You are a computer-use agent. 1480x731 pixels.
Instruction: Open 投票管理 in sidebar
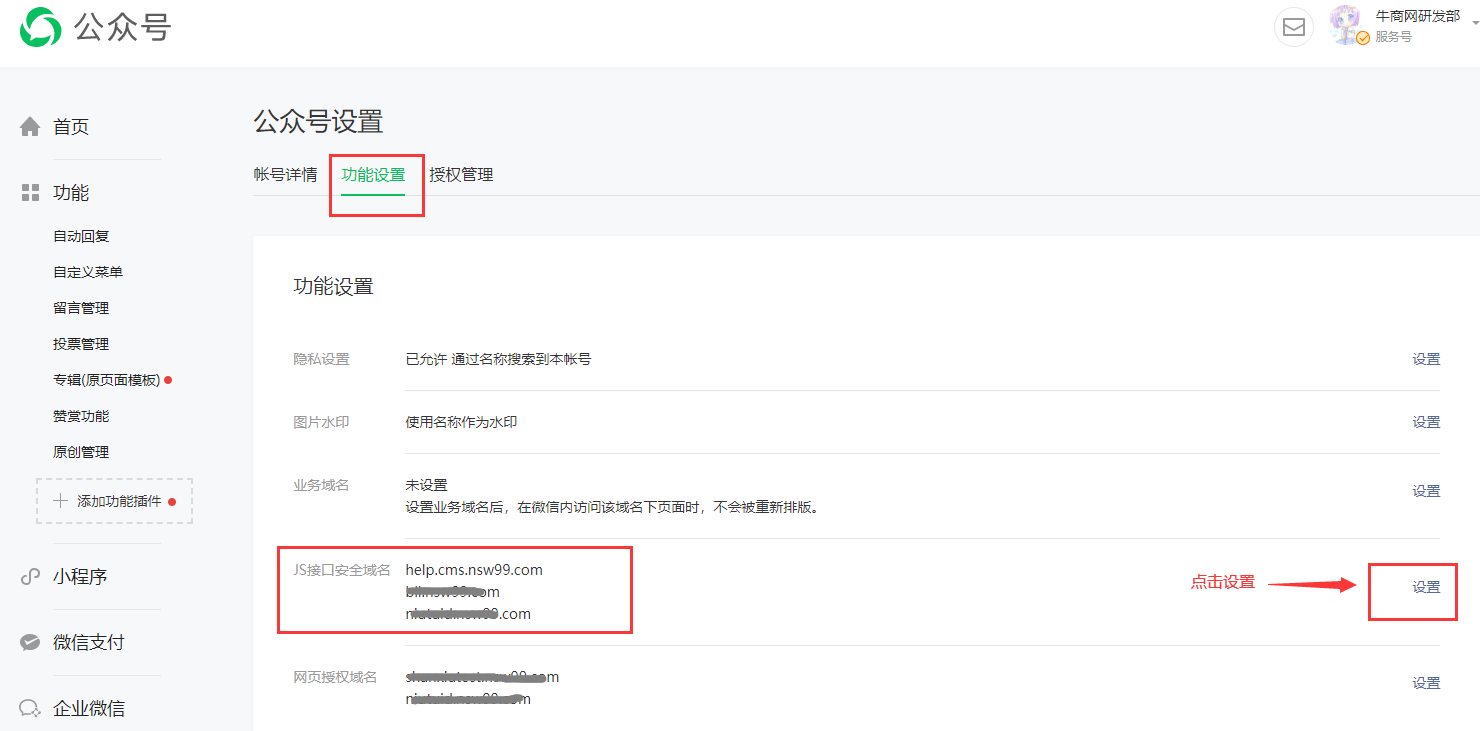point(81,344)
